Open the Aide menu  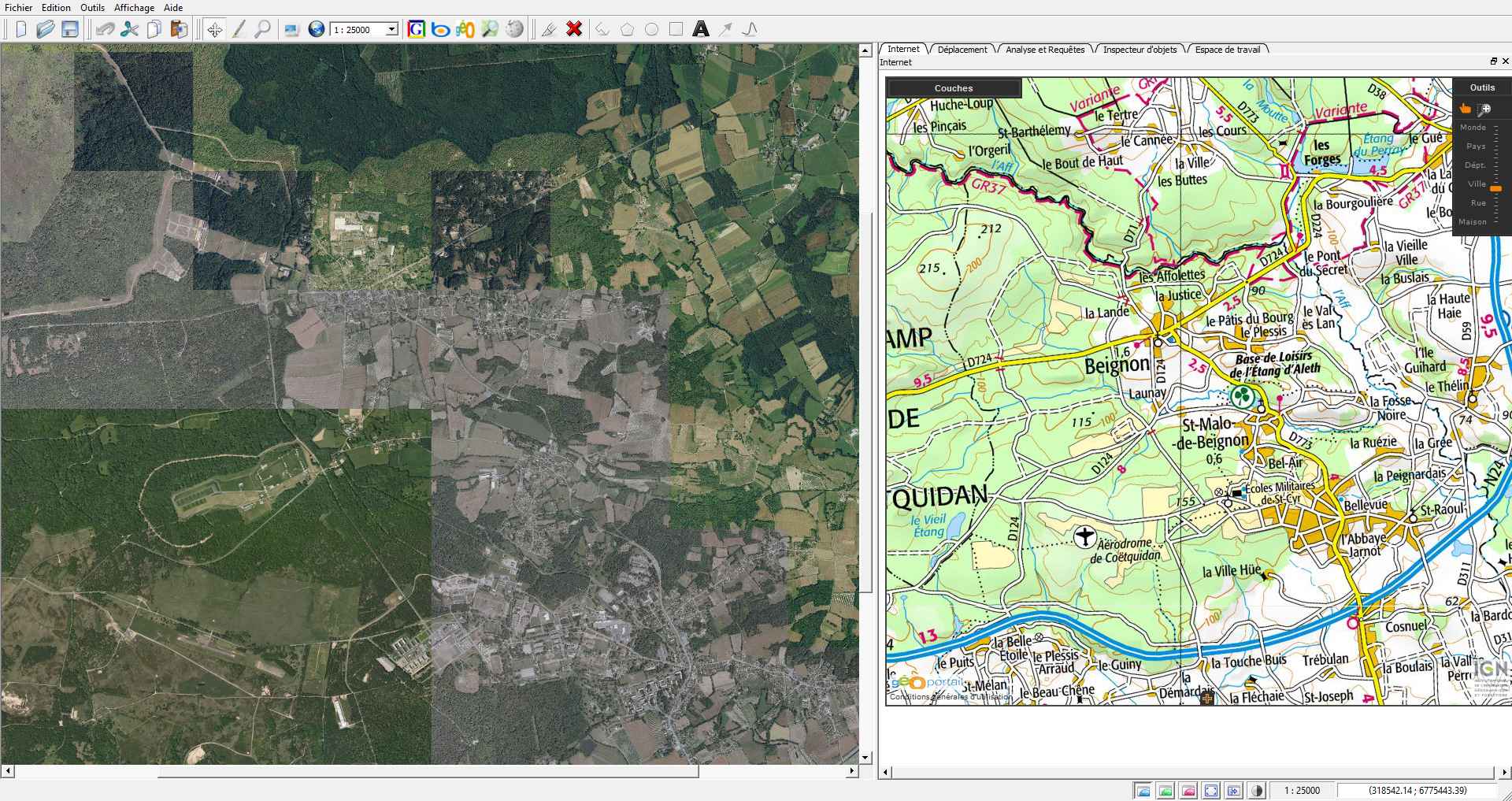173,8
